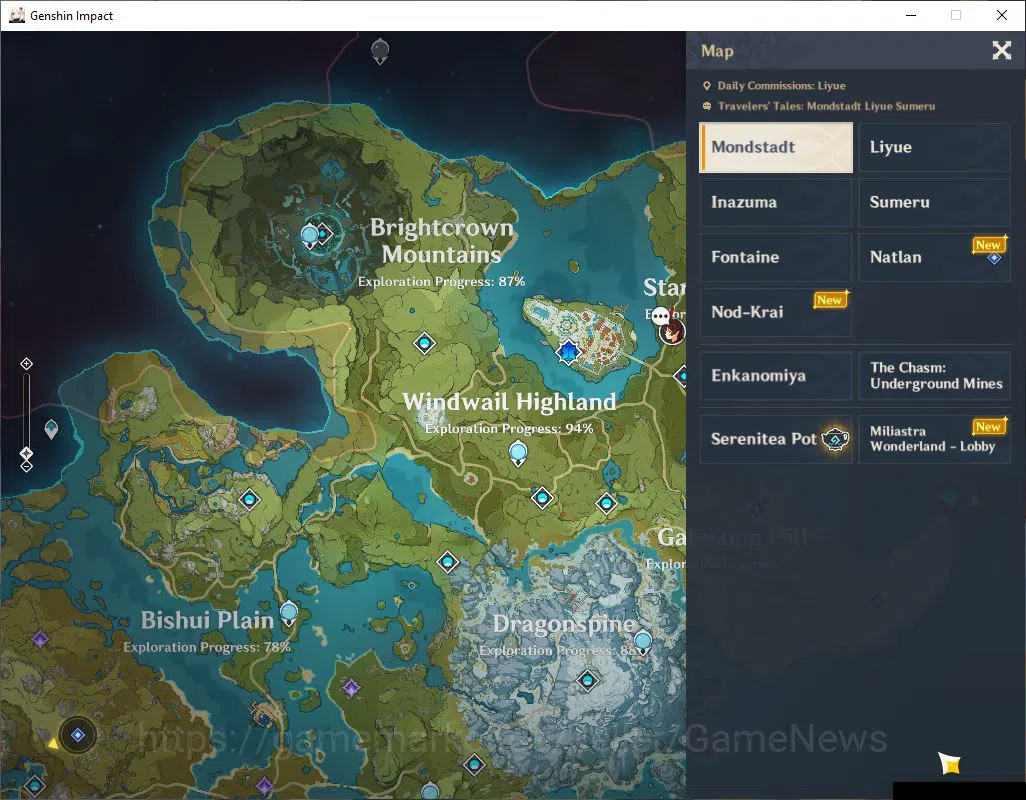Click the speech bubble above the avatar

(660, 315)
